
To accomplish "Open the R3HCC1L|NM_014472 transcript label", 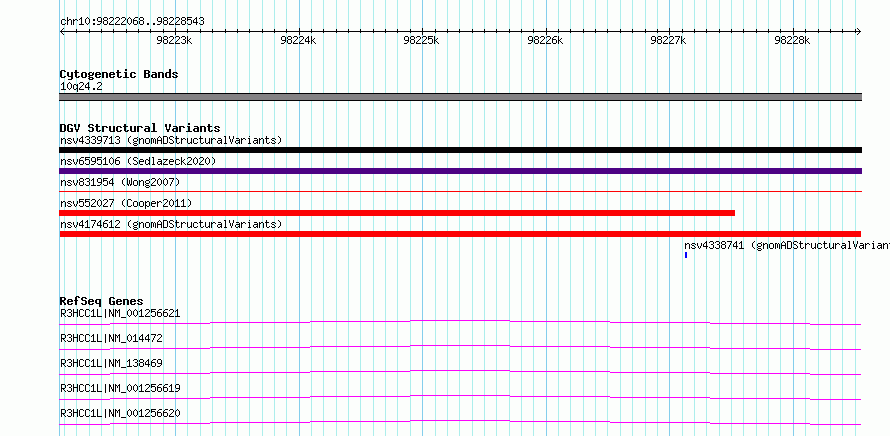I will tap(111, 338).
